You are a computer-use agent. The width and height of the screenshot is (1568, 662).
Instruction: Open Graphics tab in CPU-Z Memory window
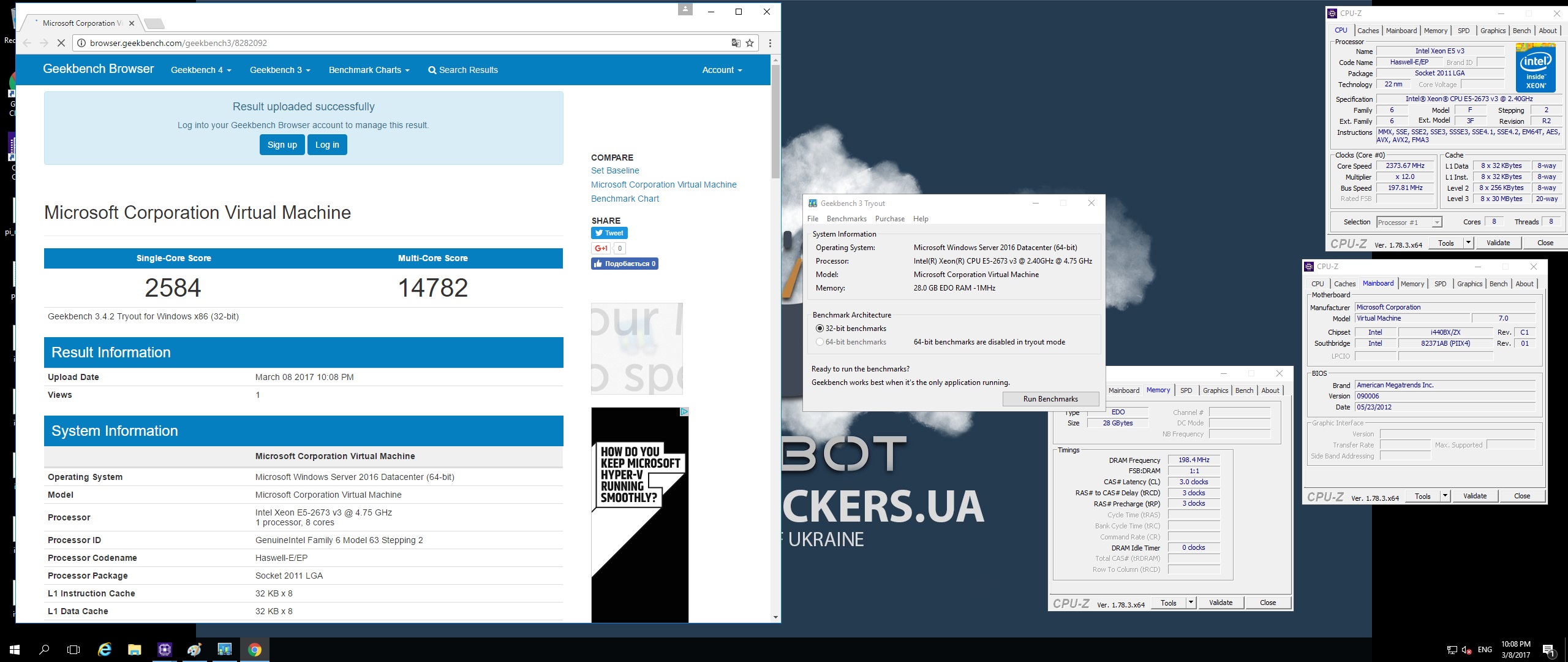(x=1215, y=390)
